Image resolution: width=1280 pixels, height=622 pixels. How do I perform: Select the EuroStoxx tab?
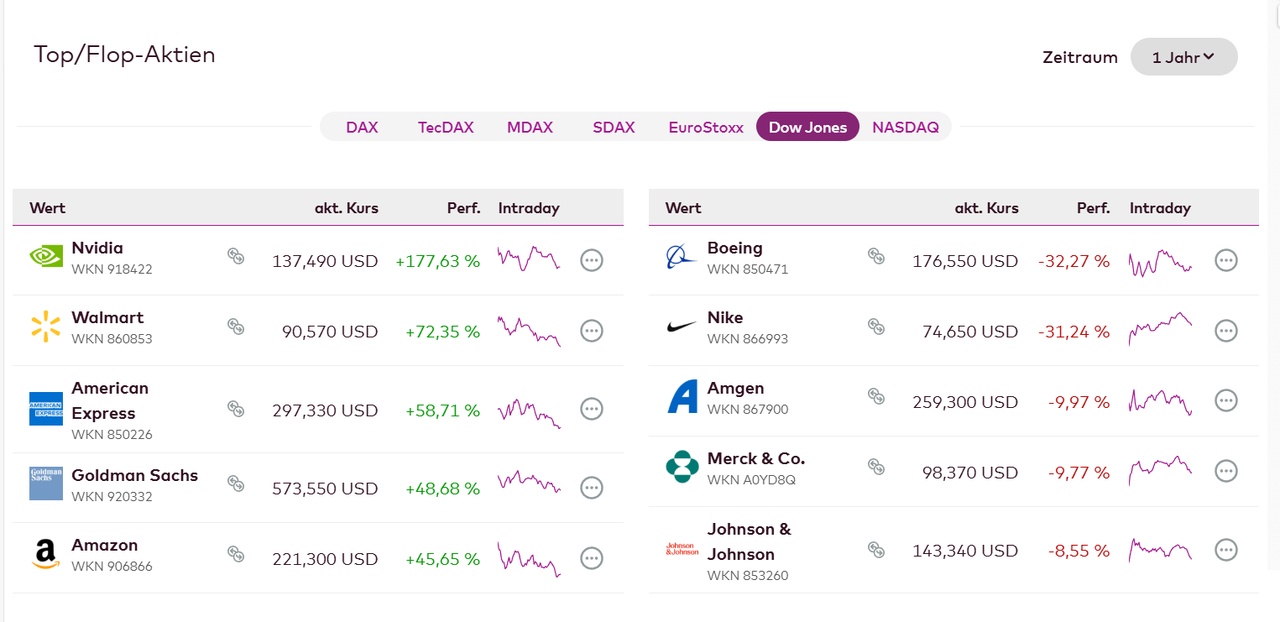(x=706, y=127)
